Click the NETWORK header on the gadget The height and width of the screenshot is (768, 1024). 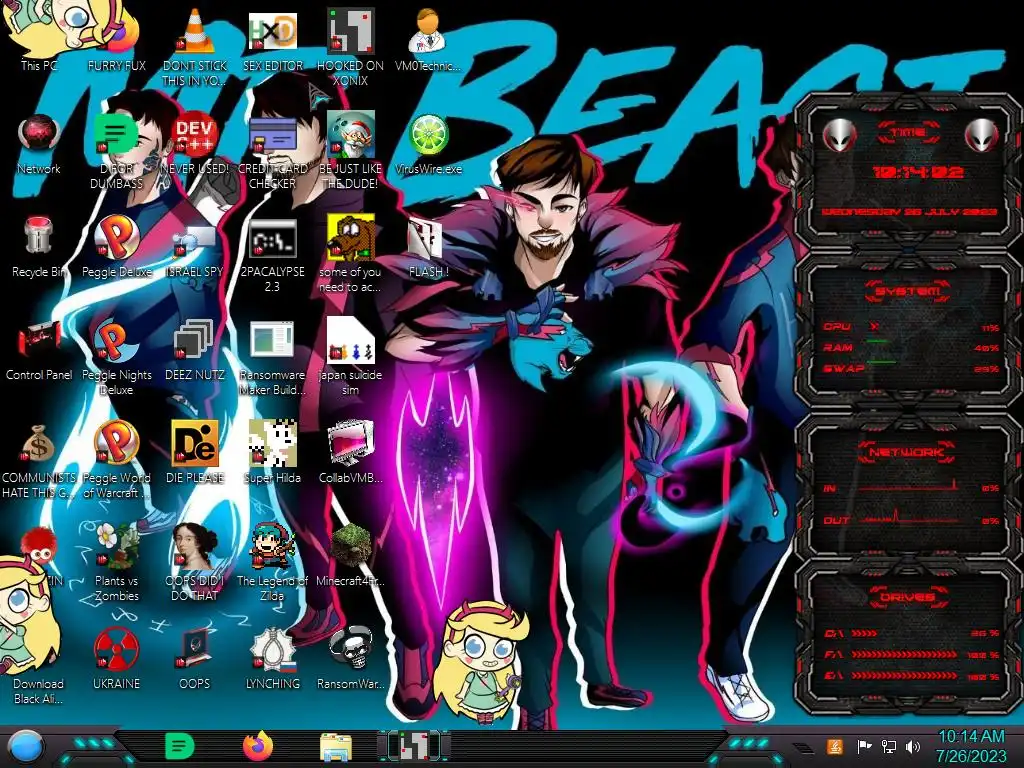tap(906, 452)
